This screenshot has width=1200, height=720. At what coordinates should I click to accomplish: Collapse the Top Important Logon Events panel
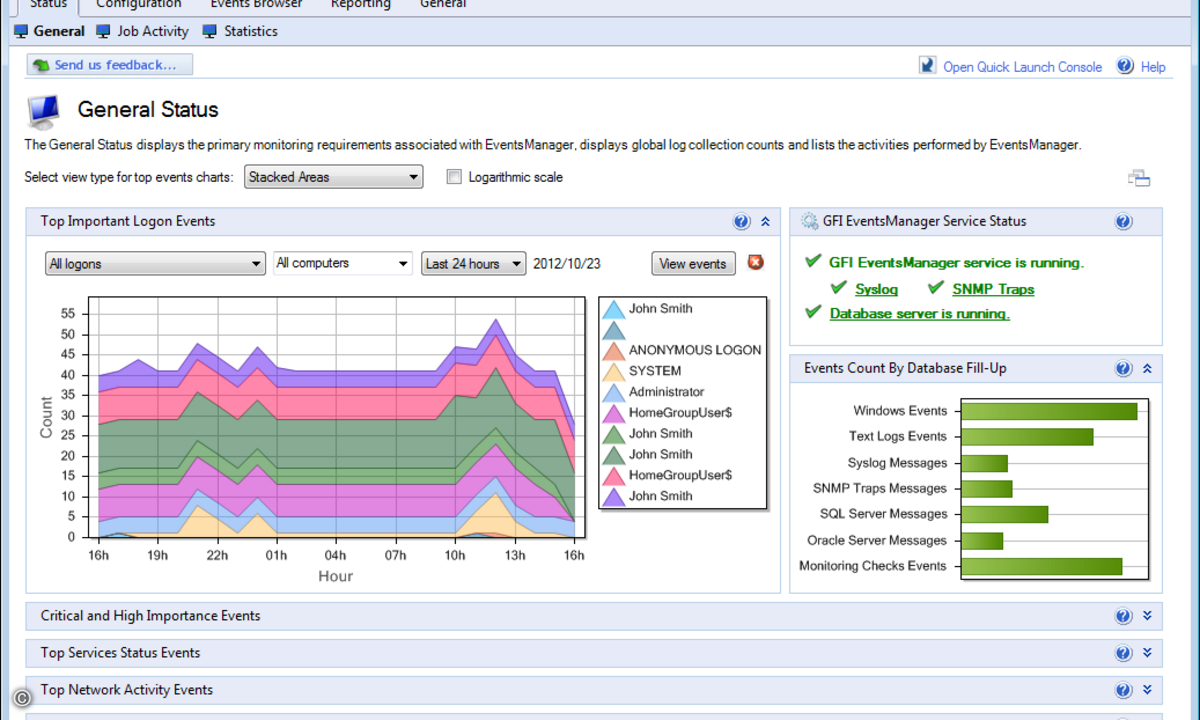click(x=766, y=222)
